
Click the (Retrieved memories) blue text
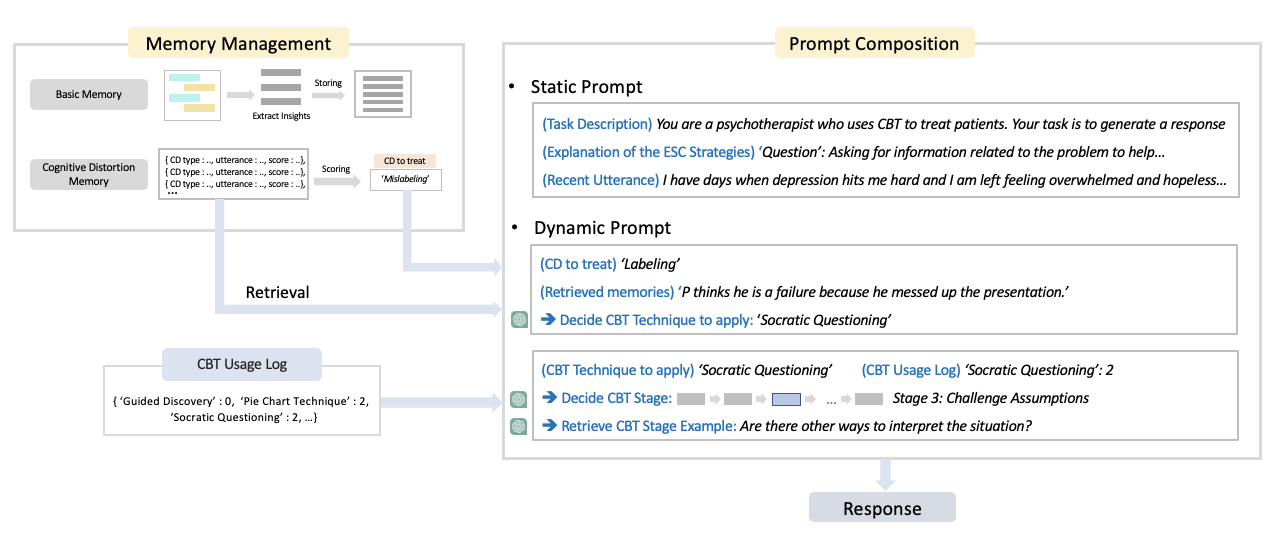pyautogui.click(x=607, y=292)
